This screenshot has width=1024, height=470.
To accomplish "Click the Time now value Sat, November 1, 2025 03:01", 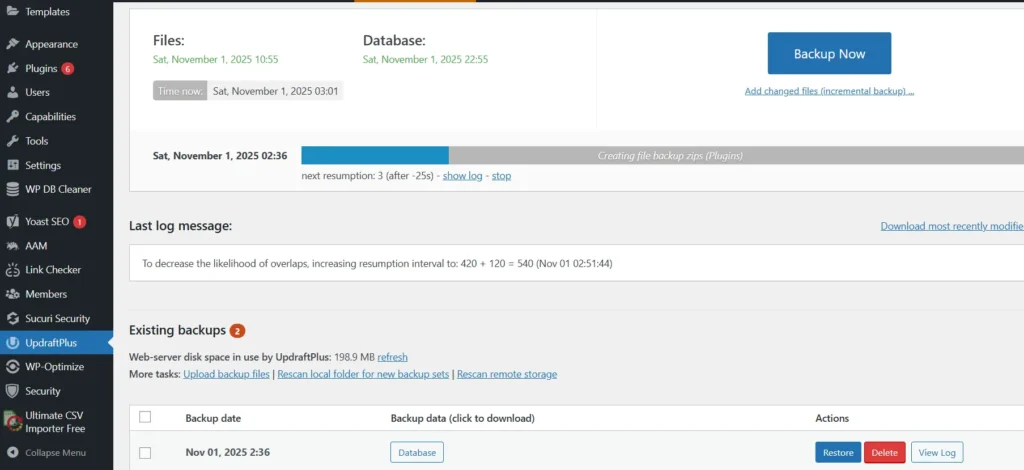I will click(276, 91).
